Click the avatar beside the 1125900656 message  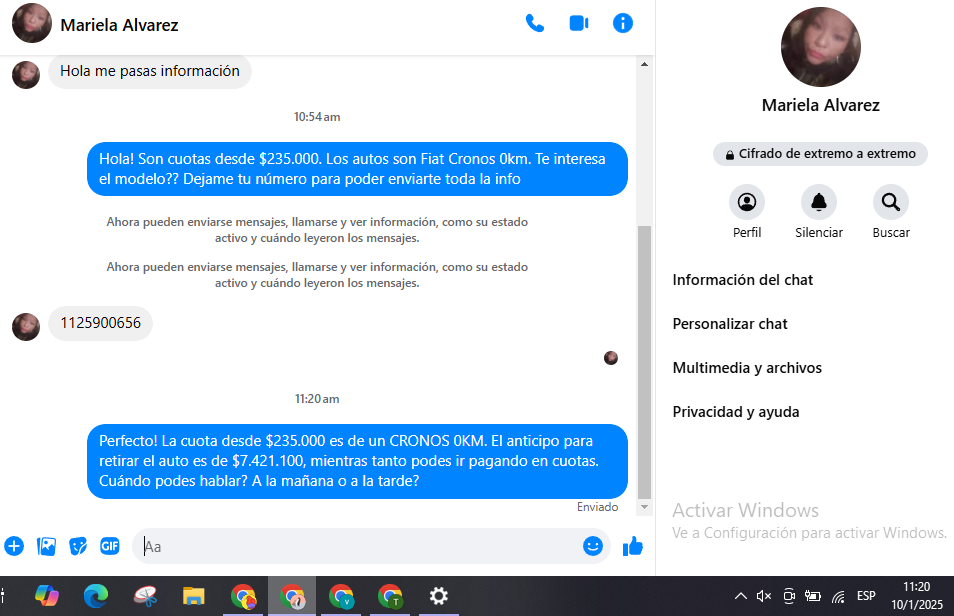click(x=26, y=327)
